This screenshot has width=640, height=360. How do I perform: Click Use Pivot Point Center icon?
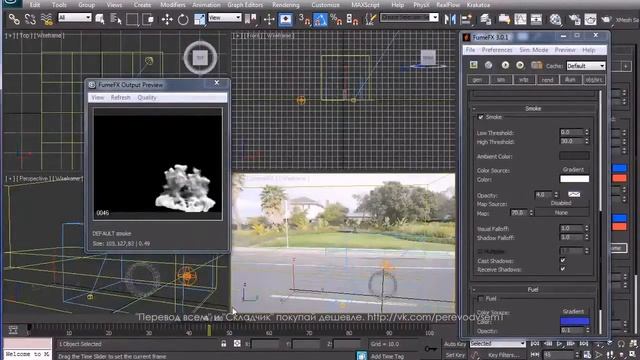(x=251, y=19)
